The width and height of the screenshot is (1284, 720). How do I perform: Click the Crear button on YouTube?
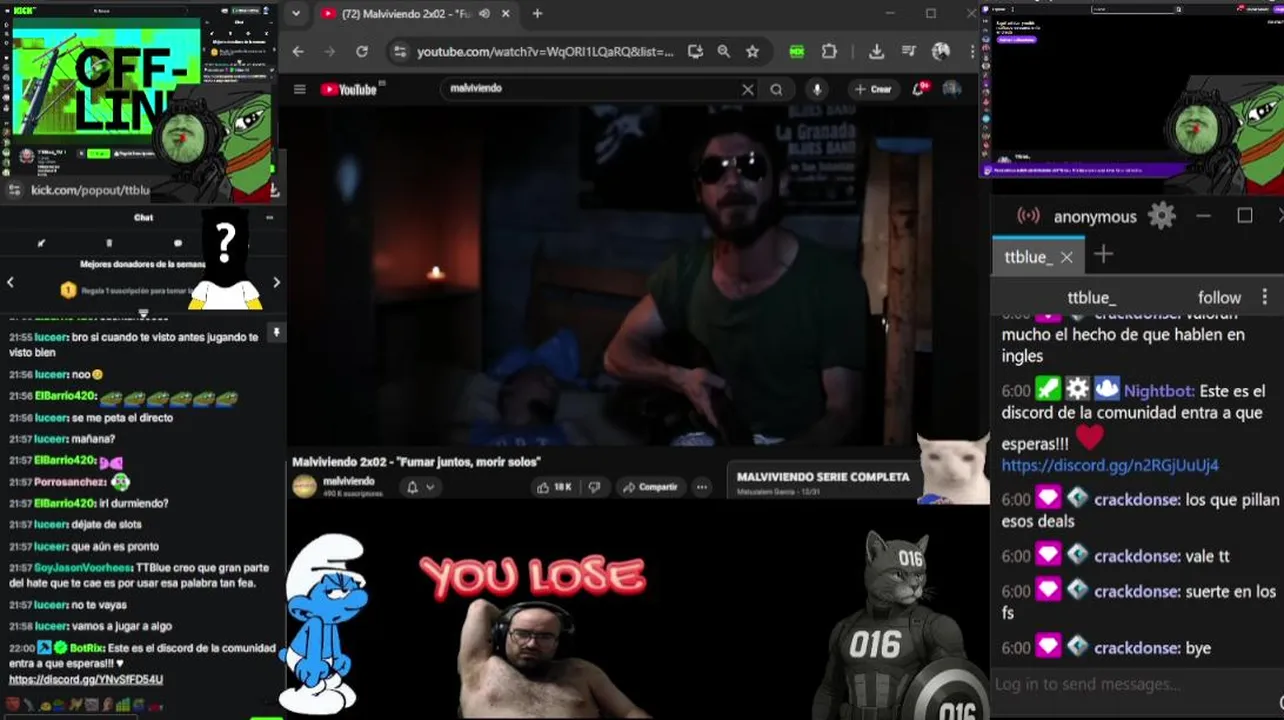[x=873, y=89]
